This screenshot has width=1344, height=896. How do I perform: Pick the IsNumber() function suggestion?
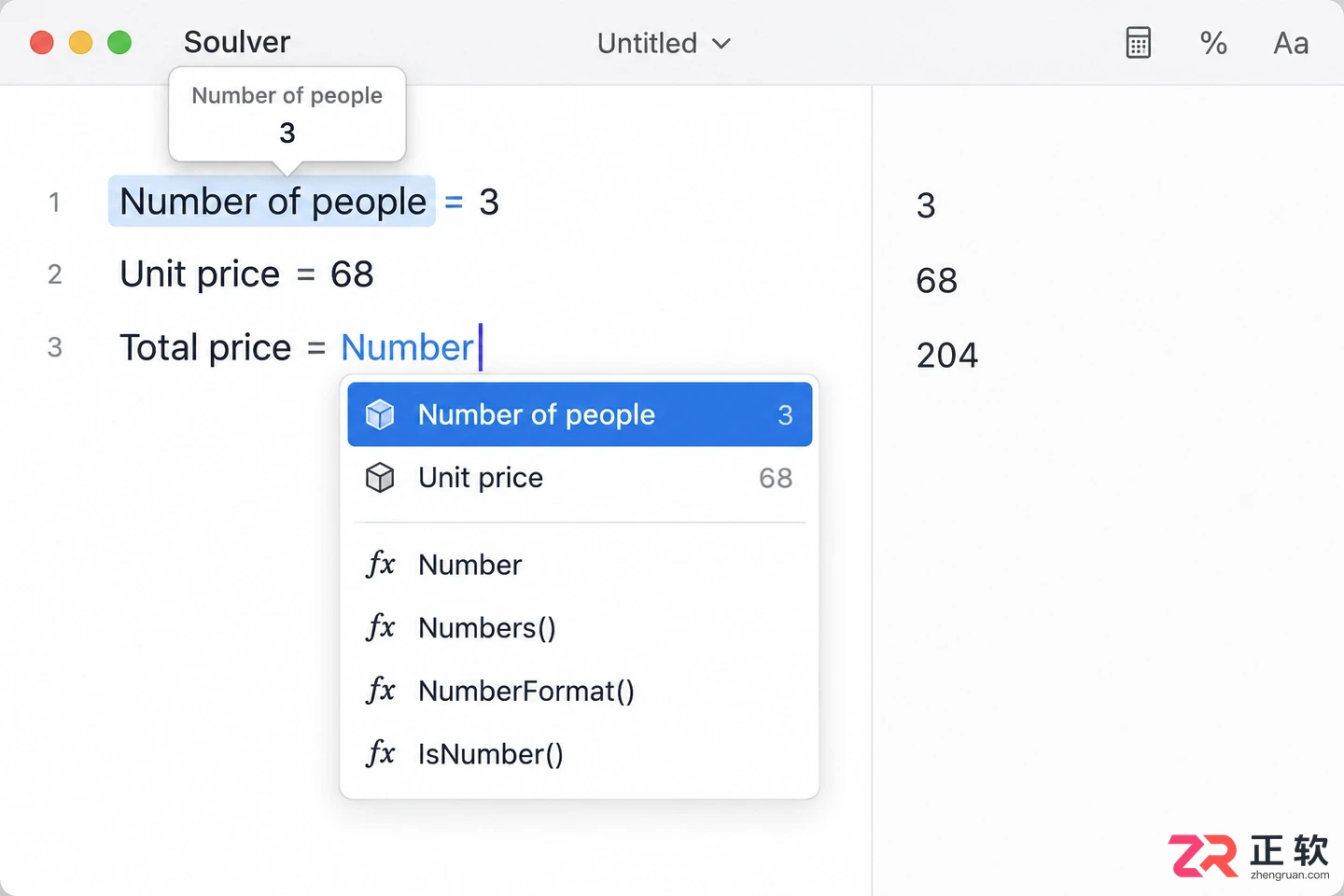tap(580, 753)
